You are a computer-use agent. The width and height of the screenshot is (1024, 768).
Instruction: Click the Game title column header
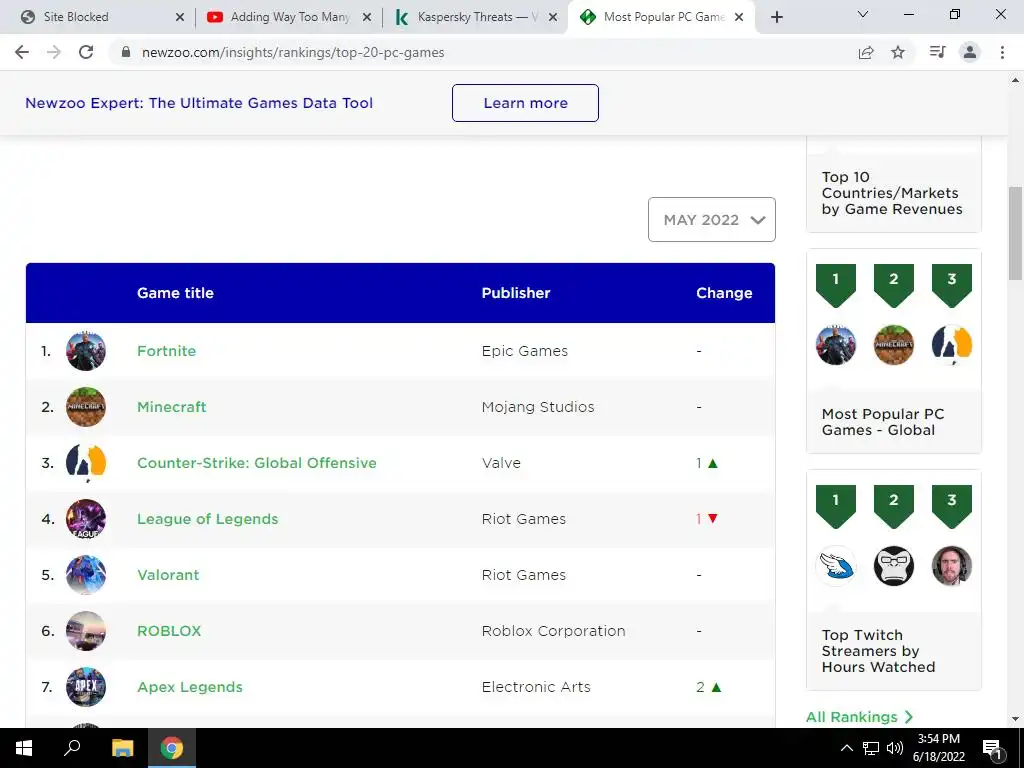[175, 293]
